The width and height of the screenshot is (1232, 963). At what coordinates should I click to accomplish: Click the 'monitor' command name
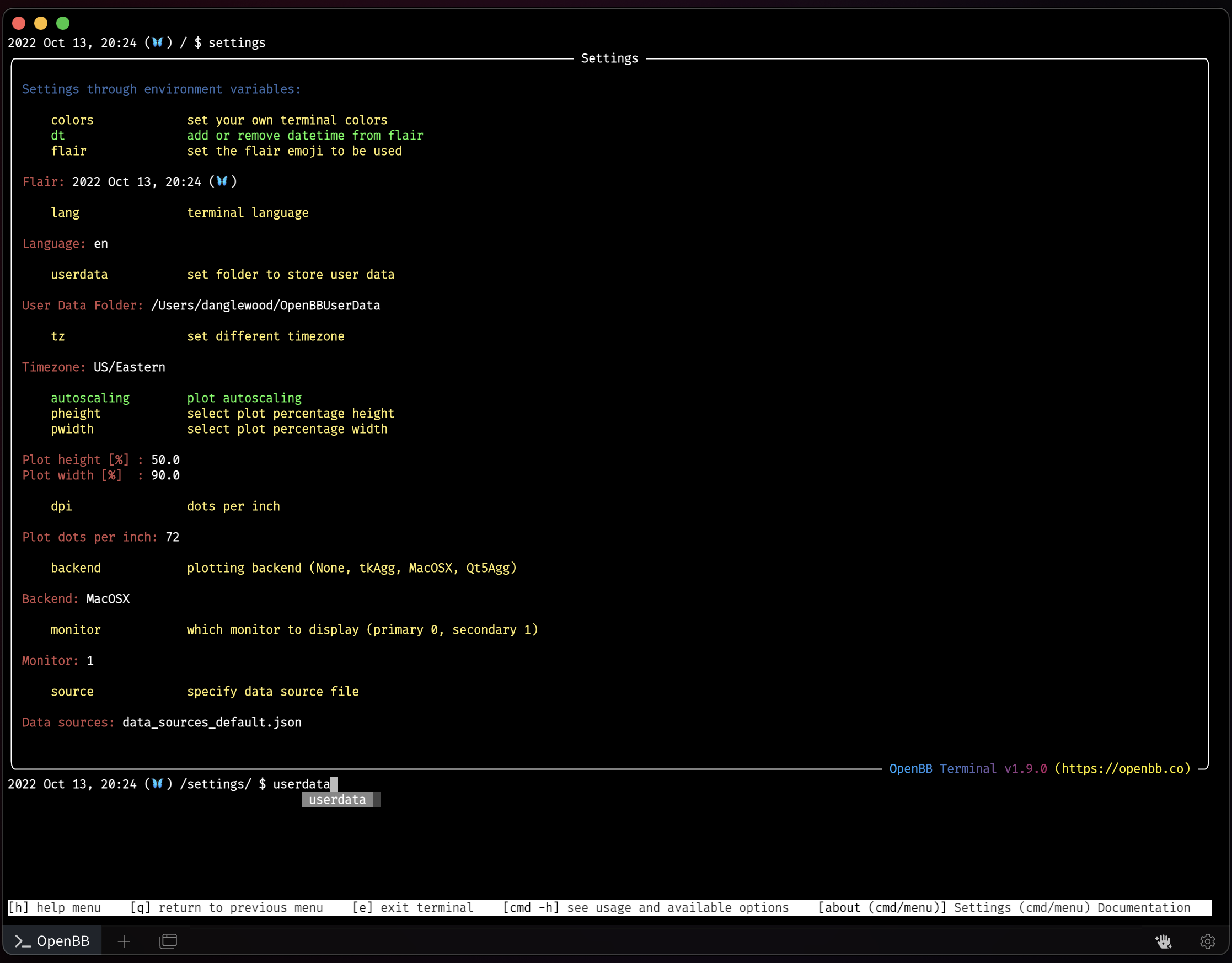pos(76,629)
